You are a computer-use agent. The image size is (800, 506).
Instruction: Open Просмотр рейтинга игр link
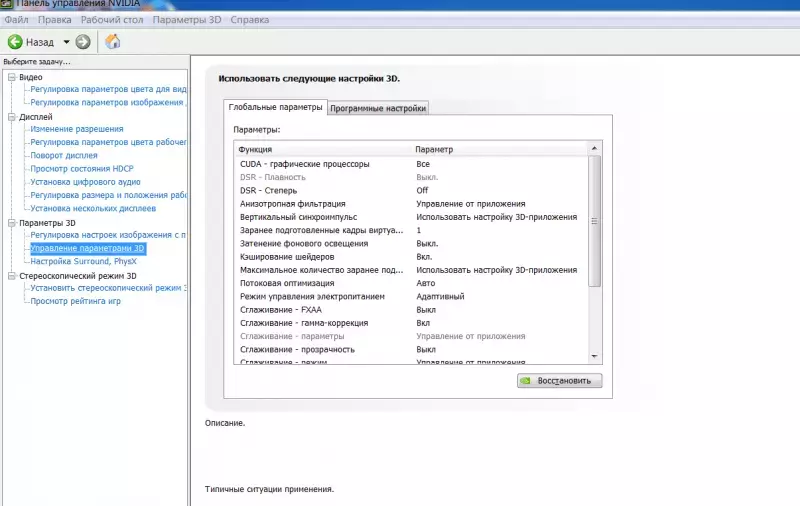[76, 301]
